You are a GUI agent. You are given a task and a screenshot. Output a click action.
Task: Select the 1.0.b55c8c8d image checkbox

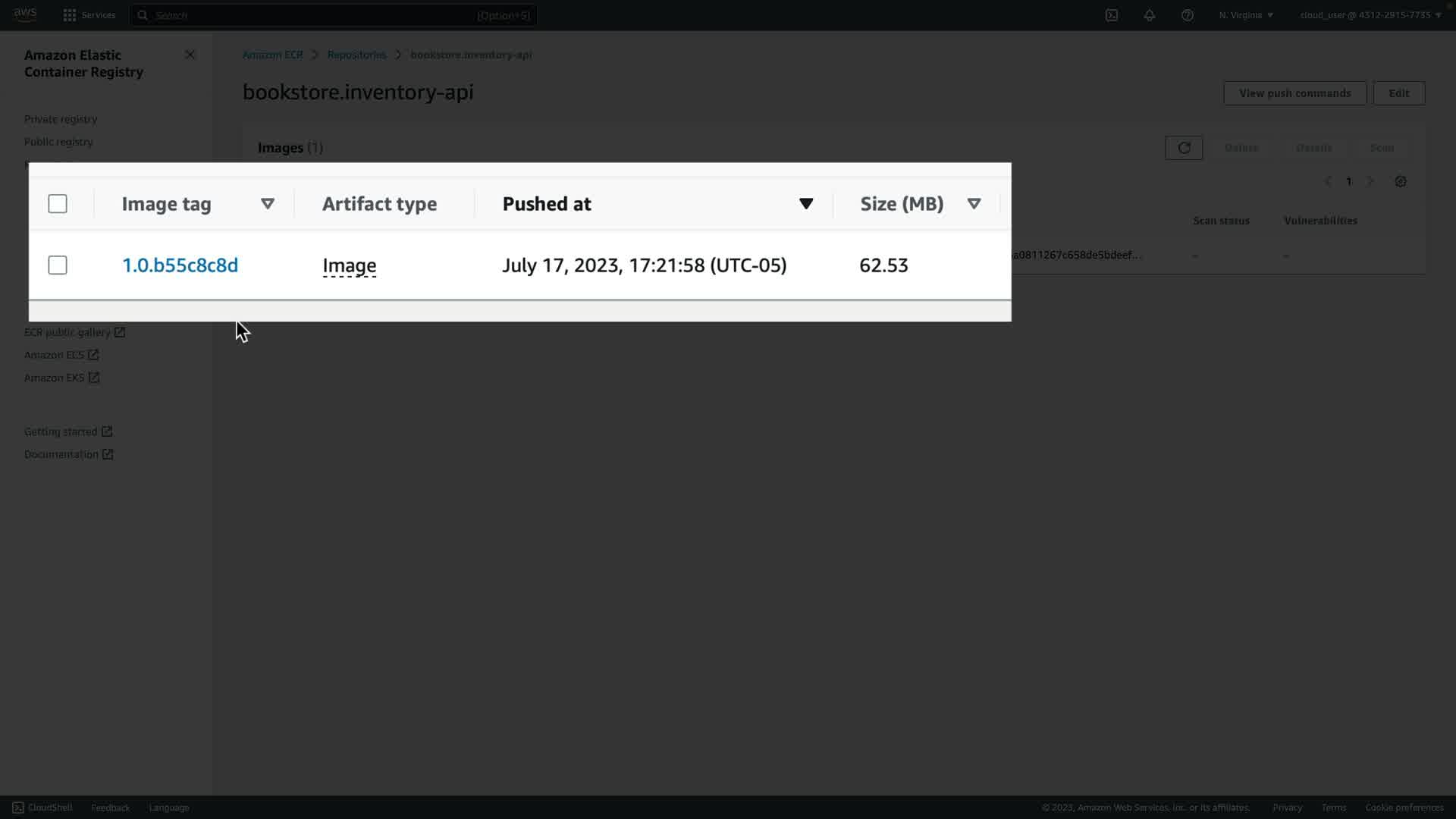58,265
